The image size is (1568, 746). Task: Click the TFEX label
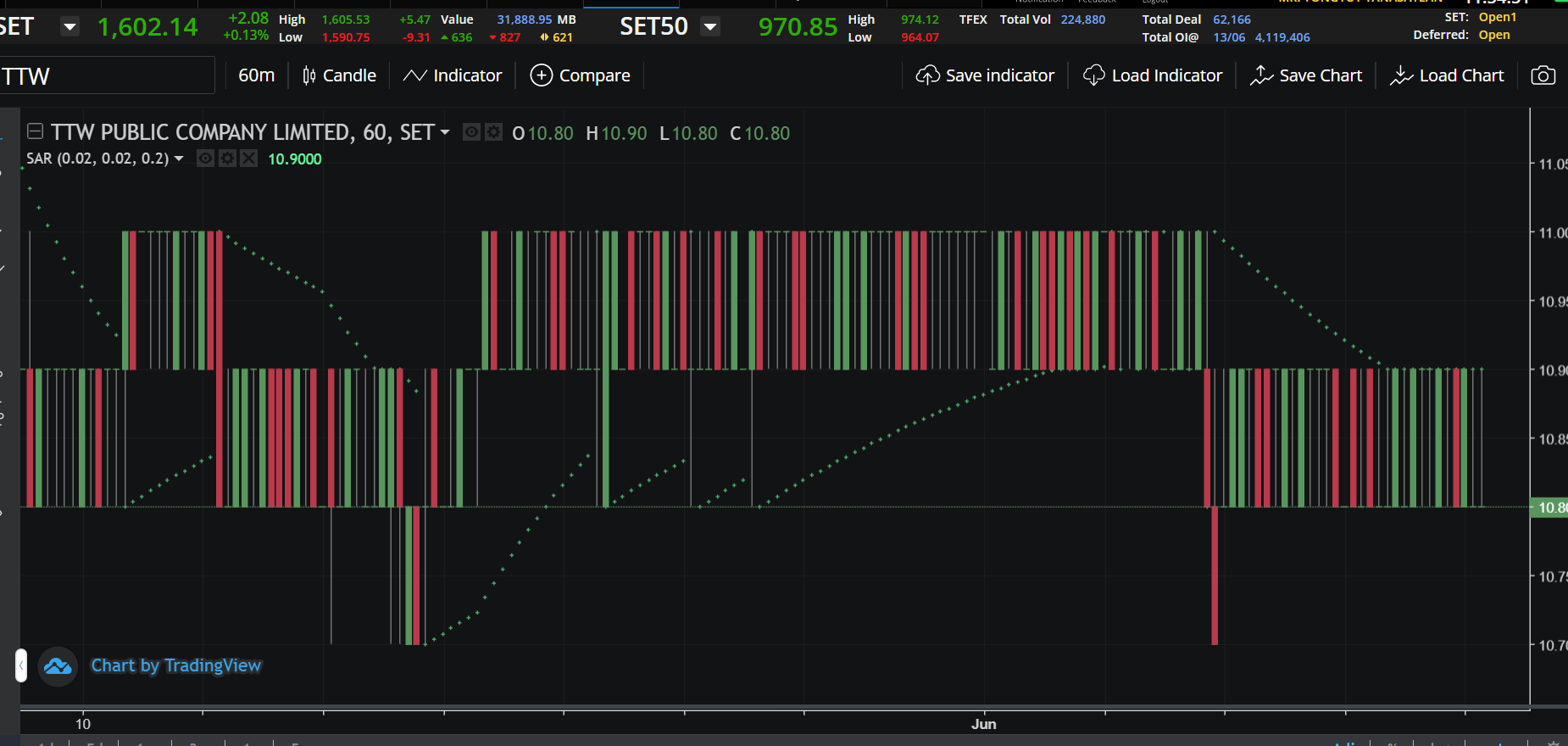[x=973, y=19]
